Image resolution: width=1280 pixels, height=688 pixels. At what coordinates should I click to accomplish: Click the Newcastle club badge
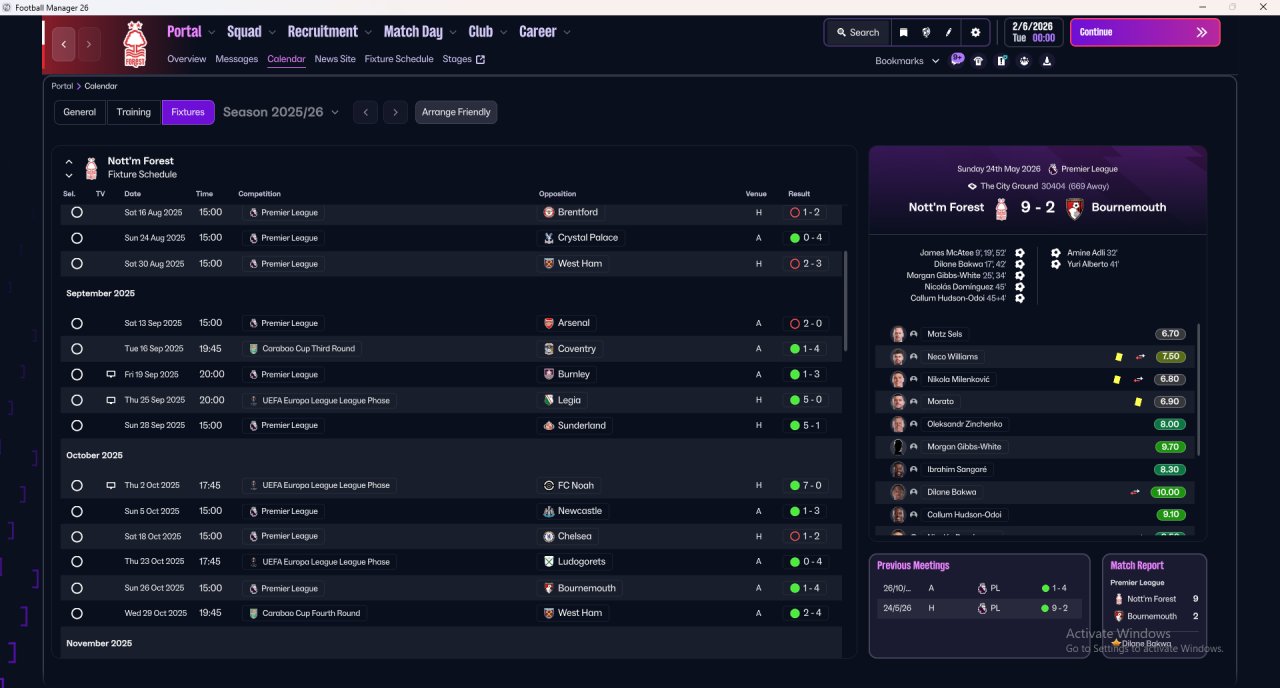coord(548,511)
